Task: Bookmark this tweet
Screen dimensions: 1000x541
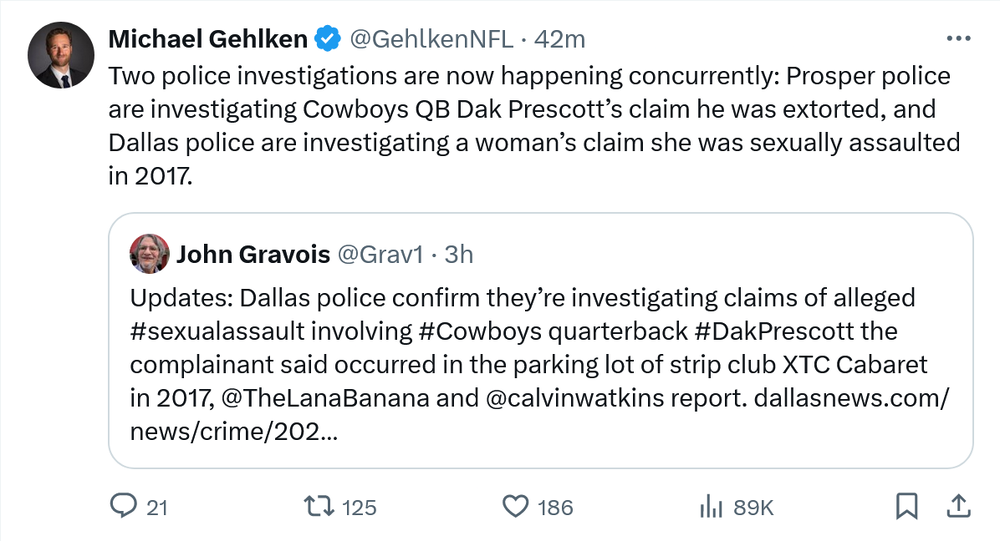Action: click(x=906, y=507)
